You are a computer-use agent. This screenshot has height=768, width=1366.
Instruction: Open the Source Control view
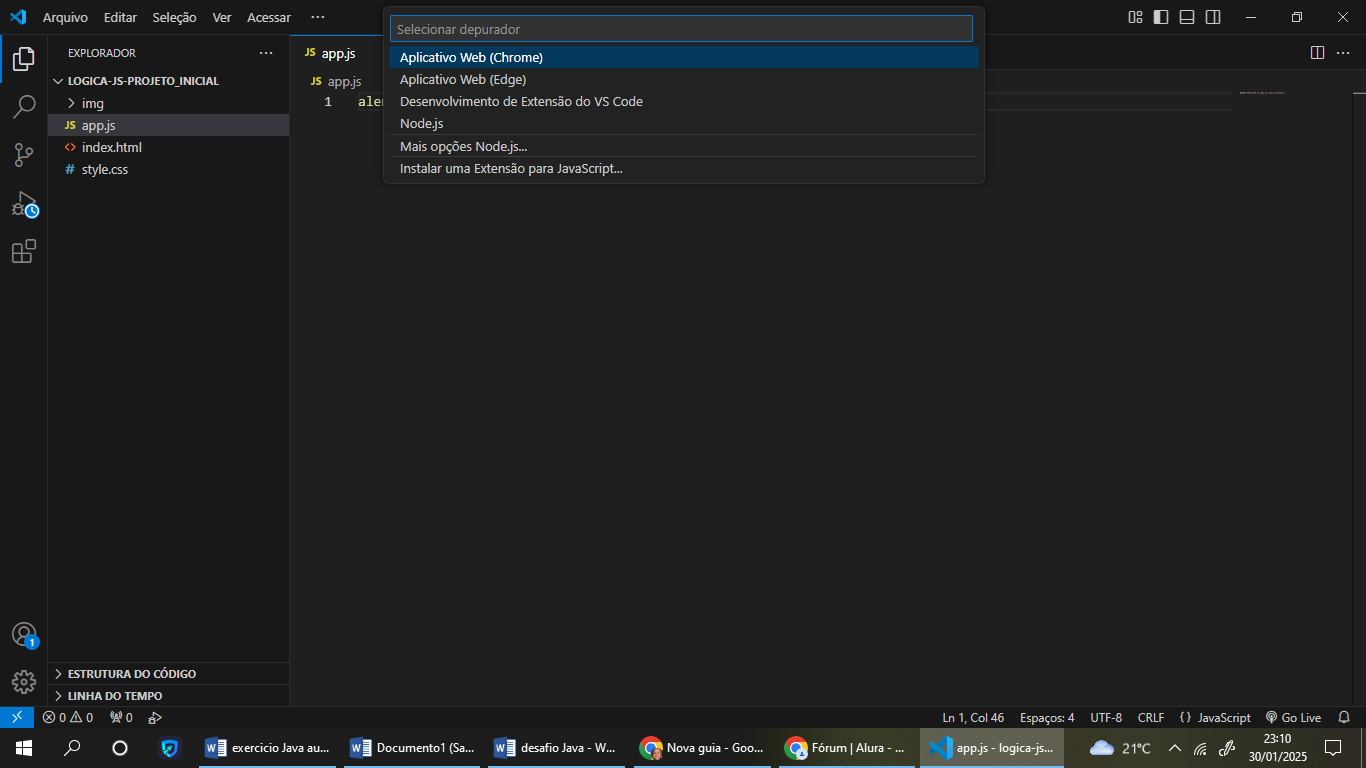[24, 155]
